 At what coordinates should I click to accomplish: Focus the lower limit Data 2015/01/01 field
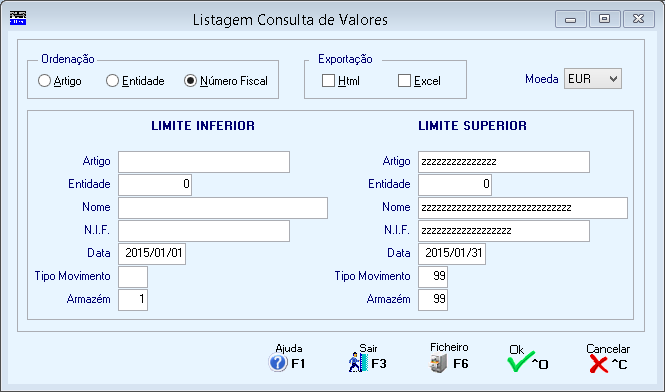pyautogui.click(x=152, y=254)
